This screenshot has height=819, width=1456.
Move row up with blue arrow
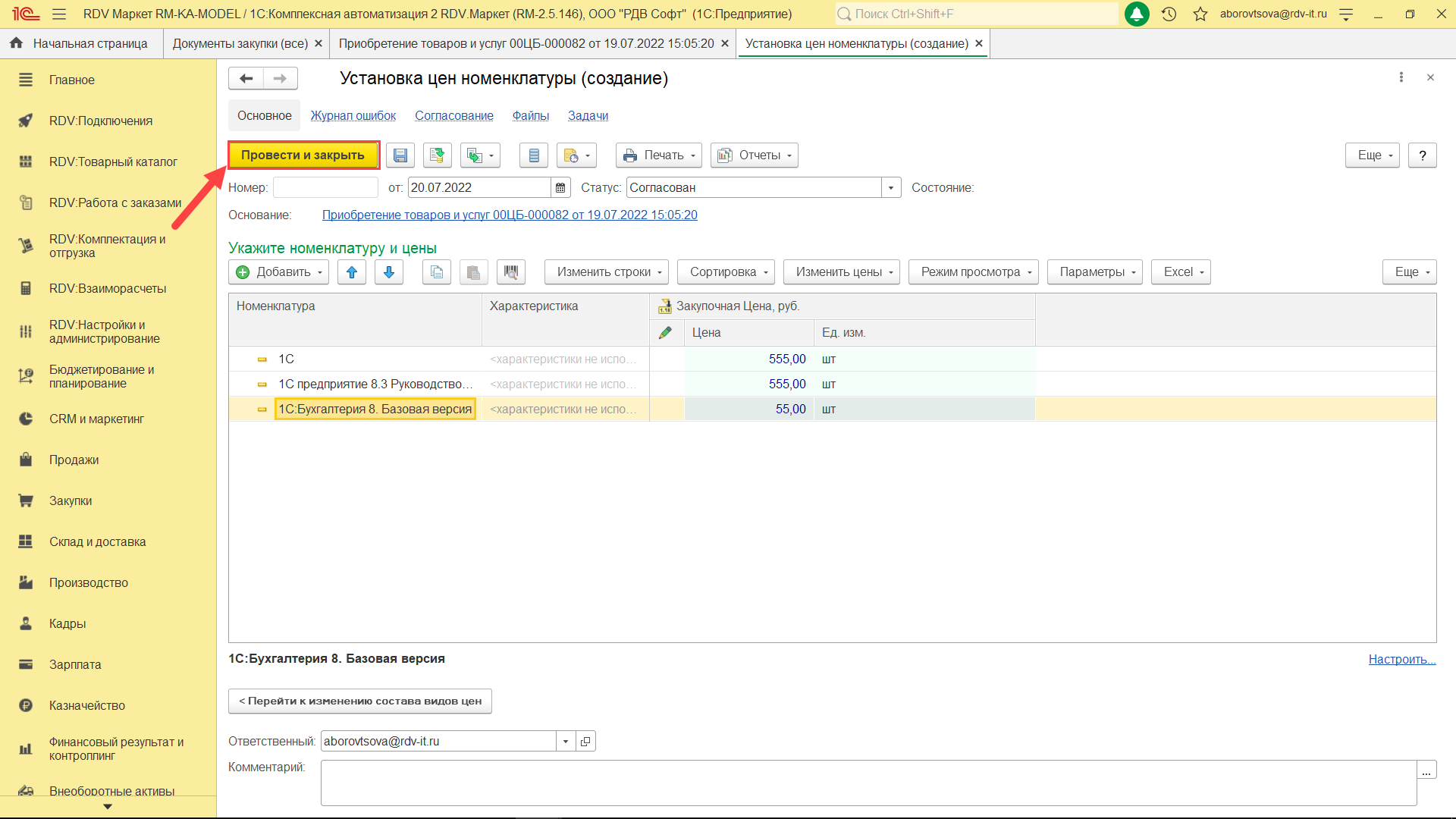pyautogui.click(x=352, y=272)
